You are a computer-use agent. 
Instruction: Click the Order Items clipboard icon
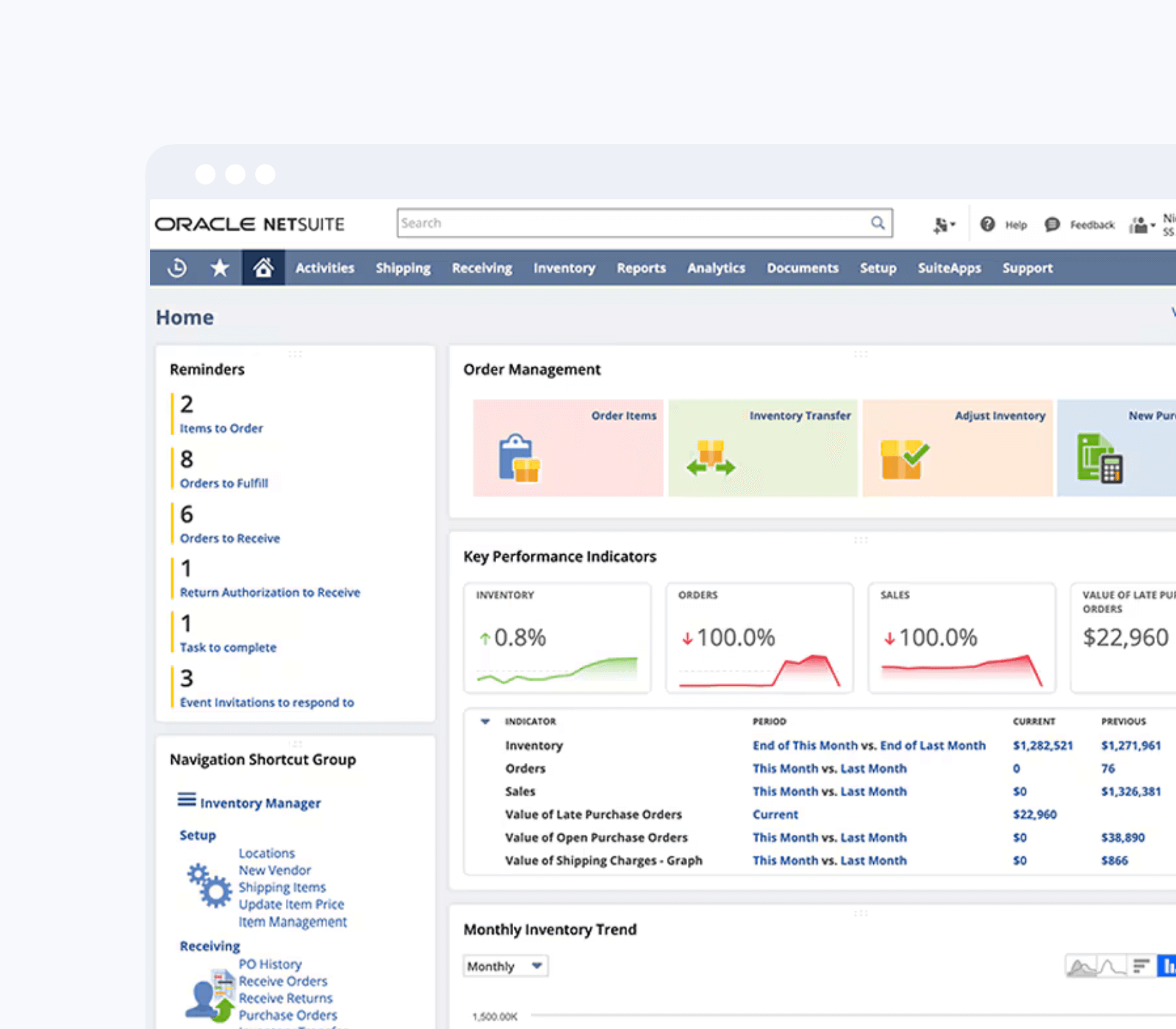click(519, 458)
